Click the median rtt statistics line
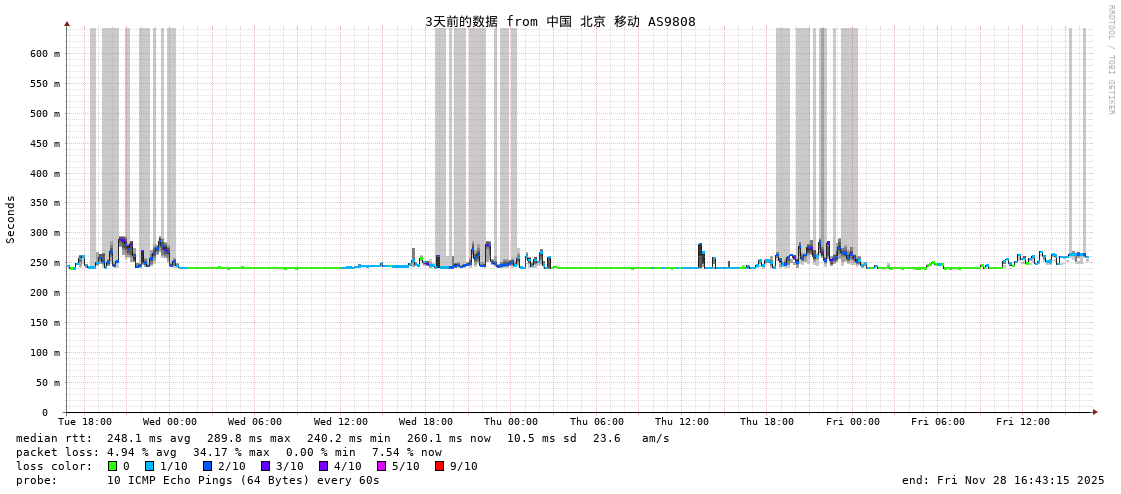The image size is (1121, 494). coord(343,438)
